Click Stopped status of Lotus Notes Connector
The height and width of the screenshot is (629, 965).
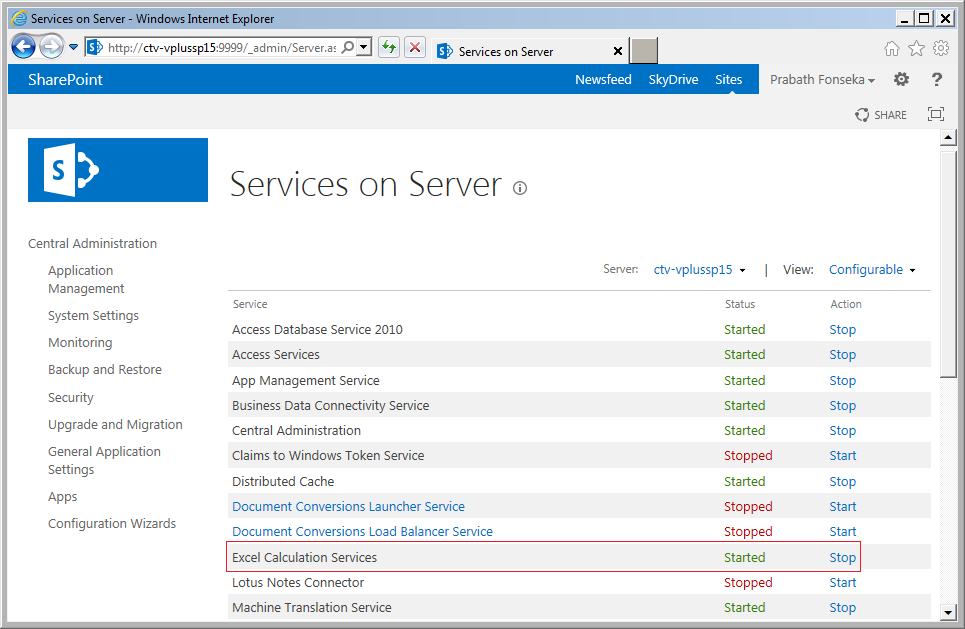pyautogui.click(x=748, y=582)
